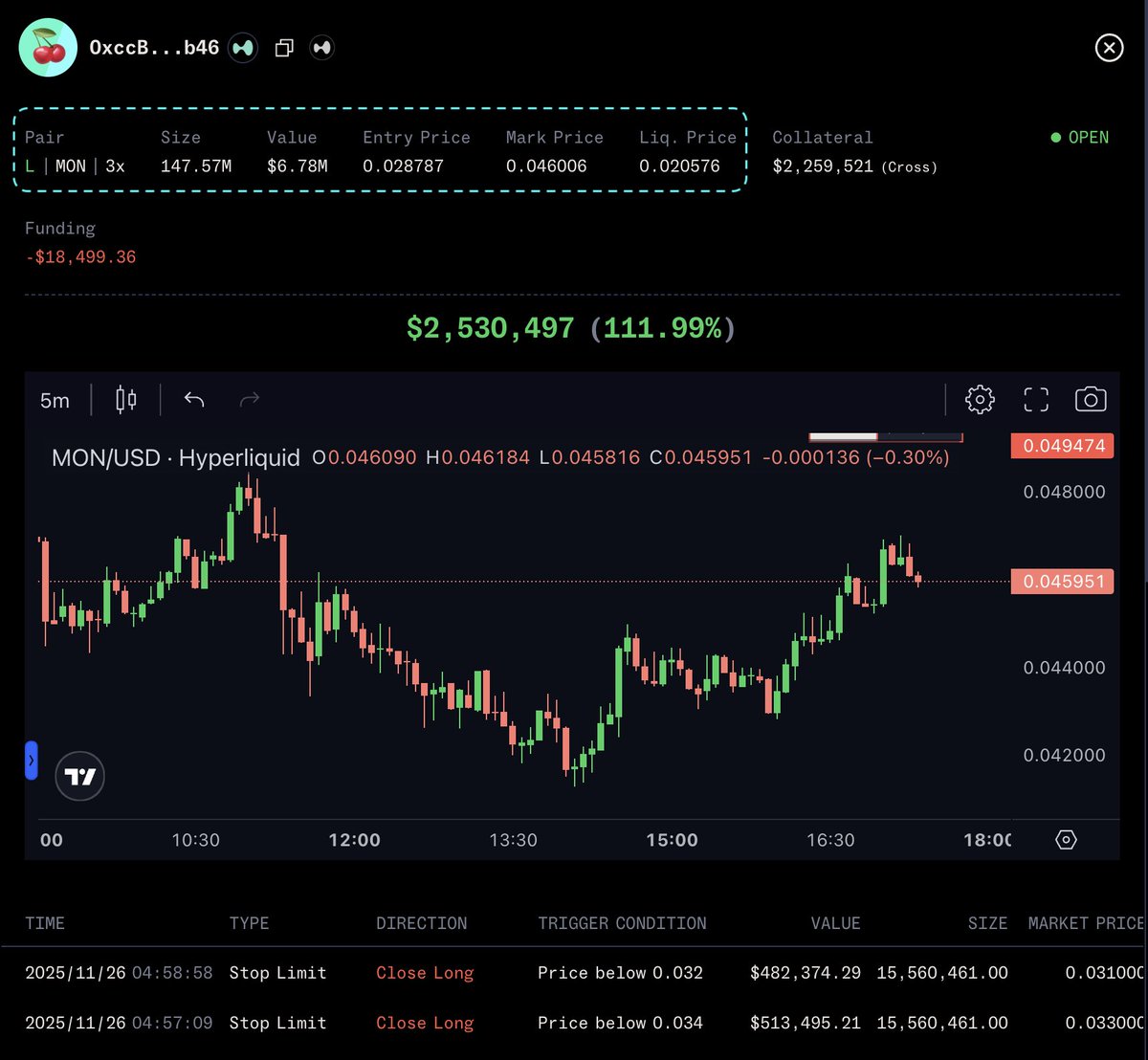
Task: Click the 12:00 label on the time axis
Action: [x=354, y=840]
